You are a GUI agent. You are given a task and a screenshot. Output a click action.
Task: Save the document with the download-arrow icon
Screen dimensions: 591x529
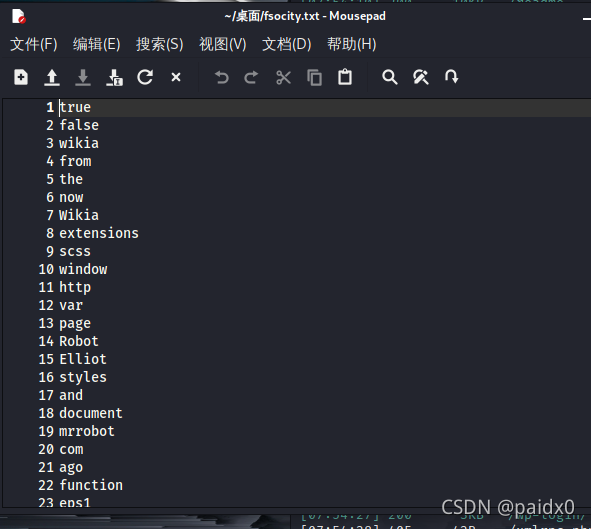pyautogui.click(x=83, y=78)
